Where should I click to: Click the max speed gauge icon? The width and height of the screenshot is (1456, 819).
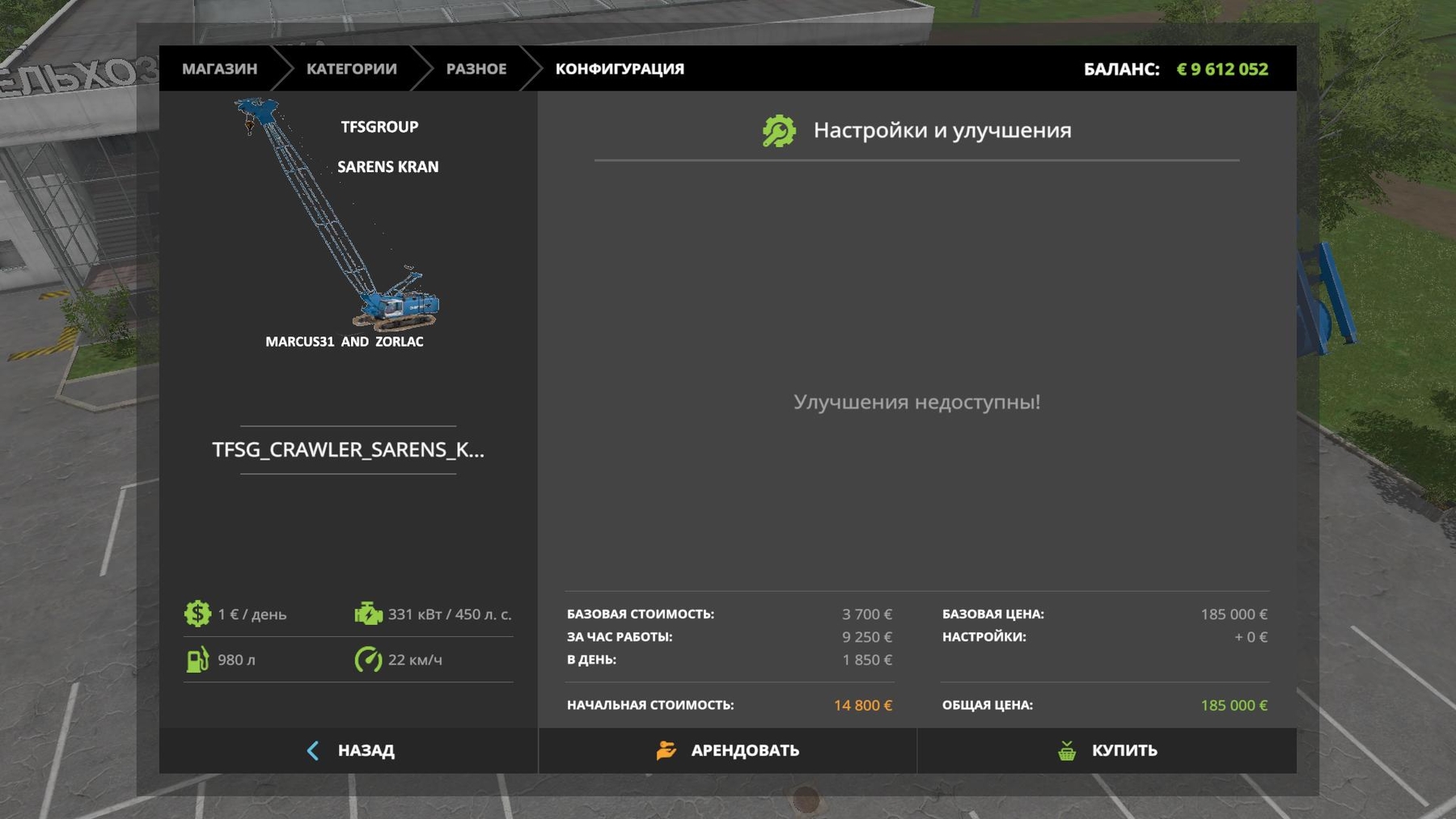tap(368, 660)
